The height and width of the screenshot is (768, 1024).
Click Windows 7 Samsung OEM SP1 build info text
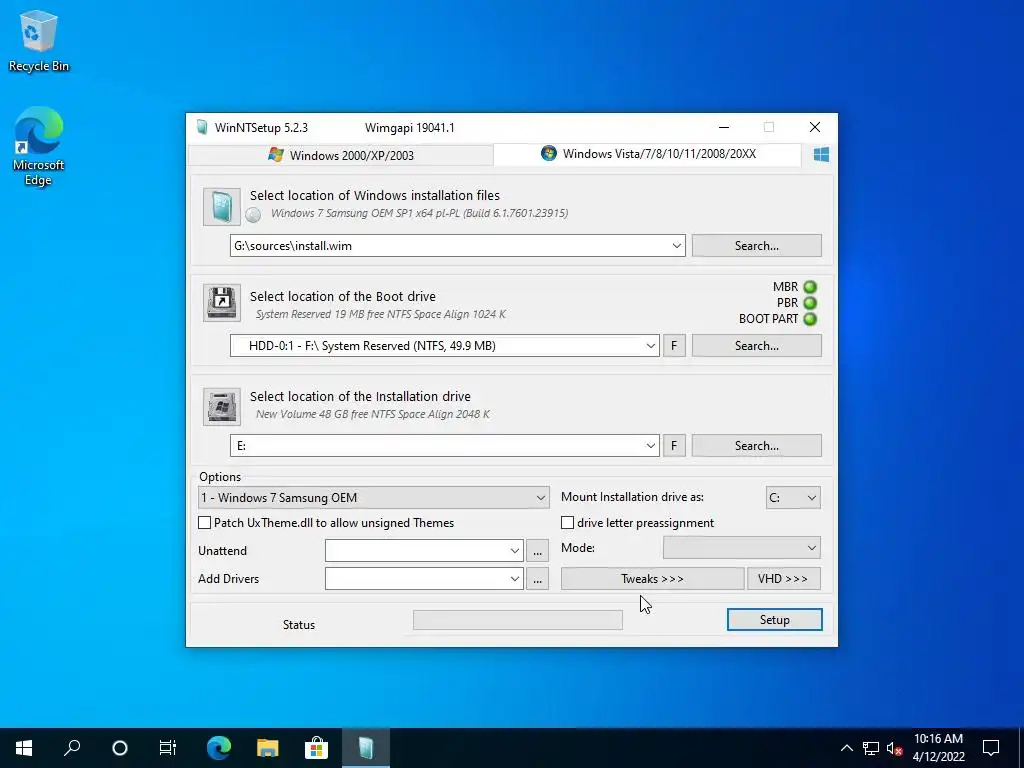(419, 213)
